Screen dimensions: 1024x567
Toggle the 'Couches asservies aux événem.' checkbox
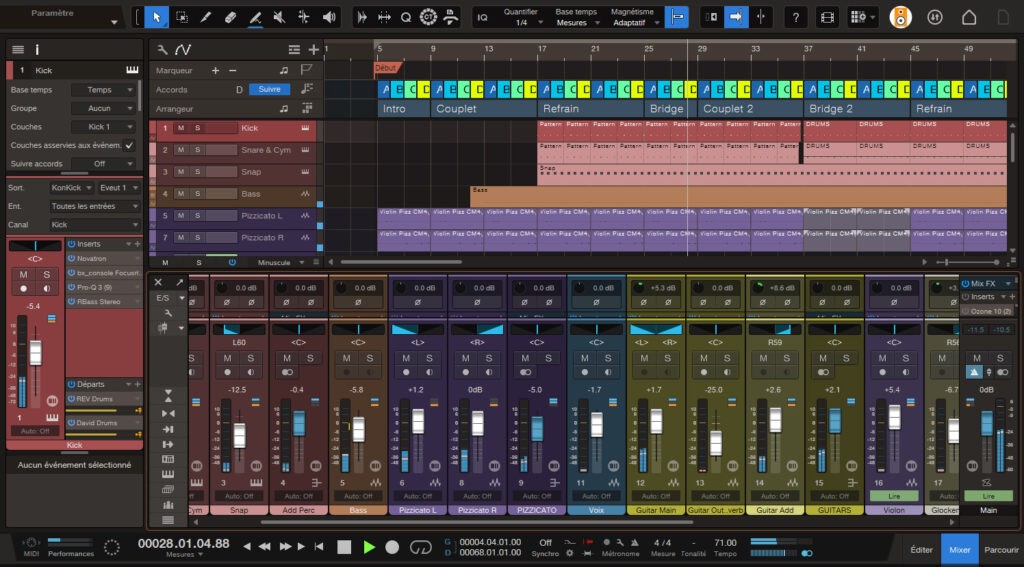(x=129, y=145)
